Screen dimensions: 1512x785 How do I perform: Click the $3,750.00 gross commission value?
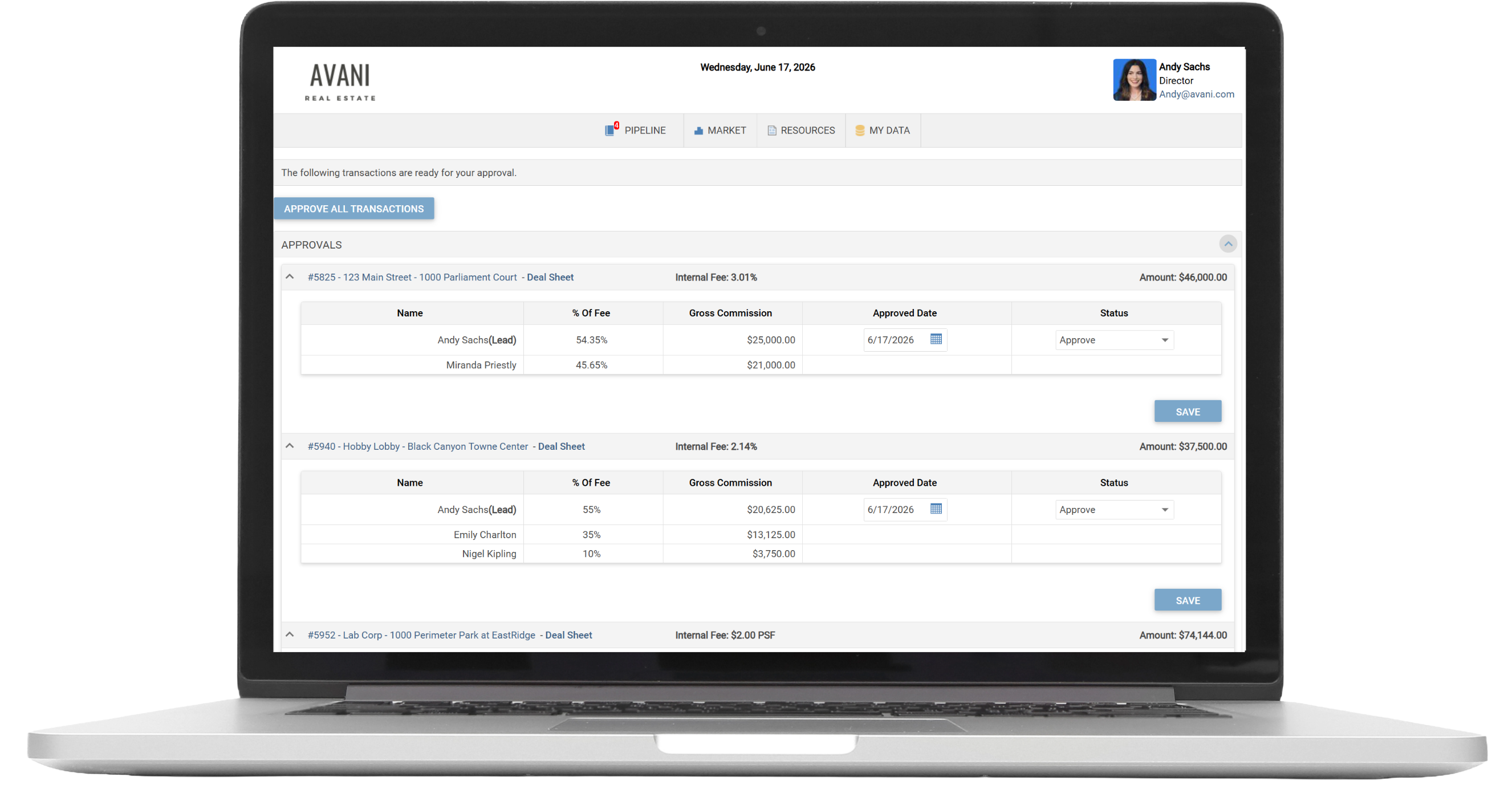(x=773, y=553)
